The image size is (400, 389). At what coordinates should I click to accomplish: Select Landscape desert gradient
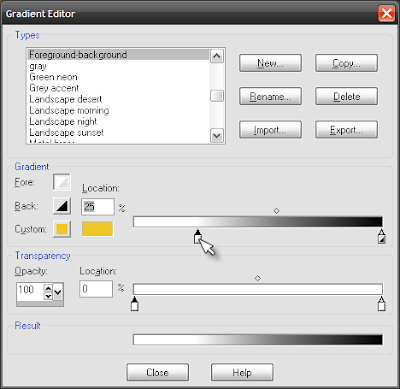tap(118, 99)
